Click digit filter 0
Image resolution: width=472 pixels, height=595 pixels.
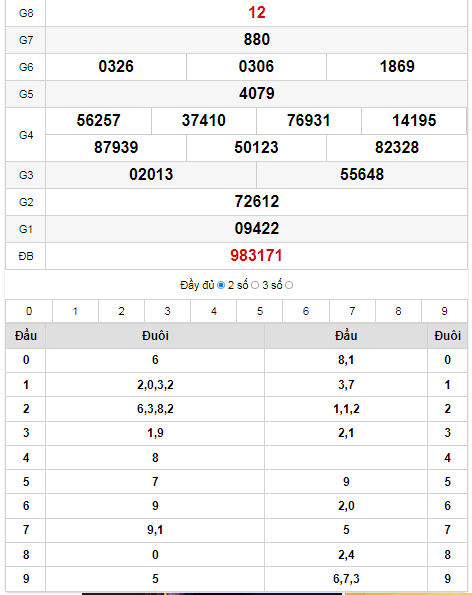point(29,311)
